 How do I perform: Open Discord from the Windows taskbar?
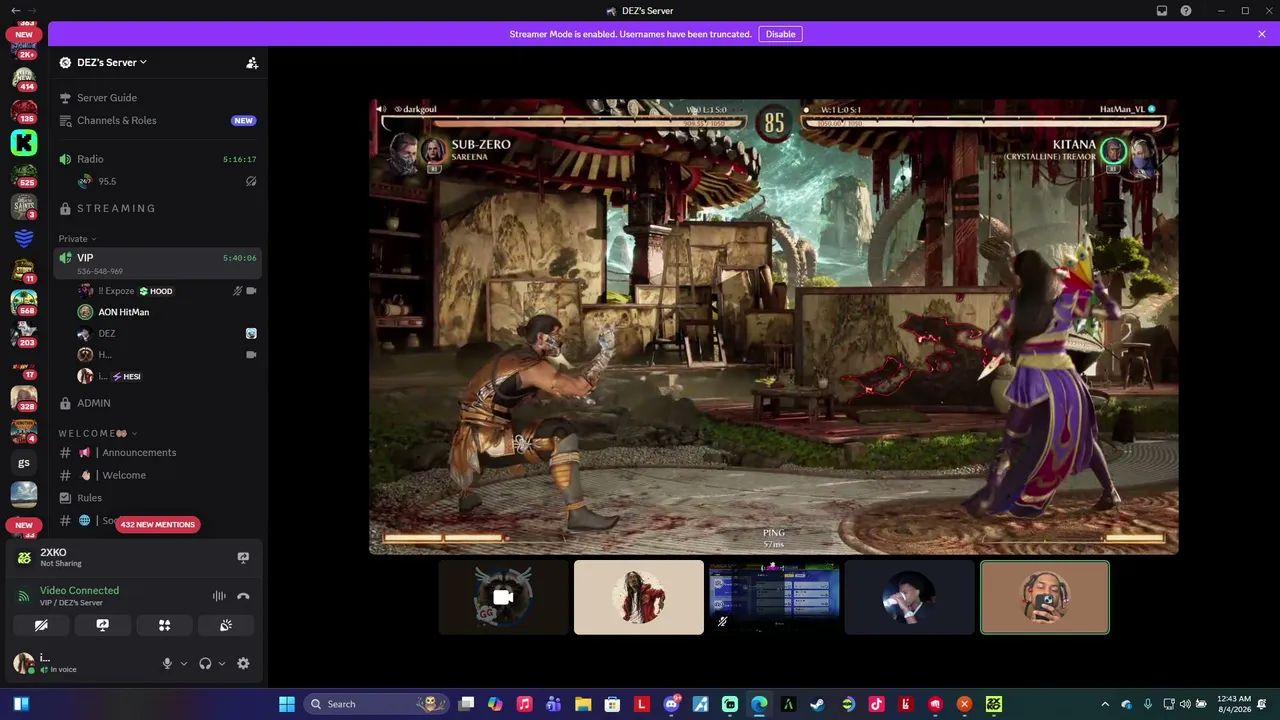click(x=671, y=704)
